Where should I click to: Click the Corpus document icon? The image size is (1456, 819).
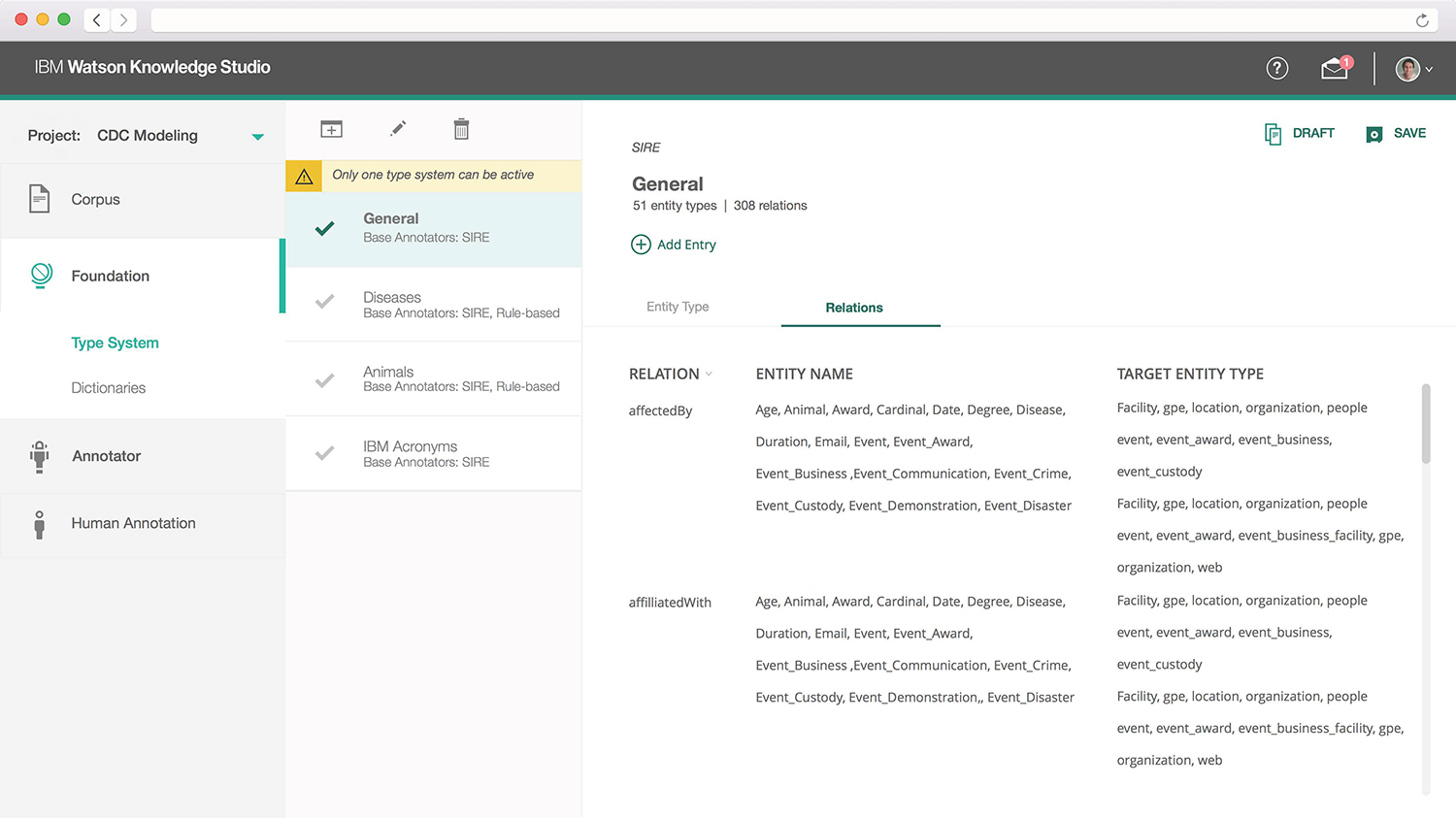[39, 199]
